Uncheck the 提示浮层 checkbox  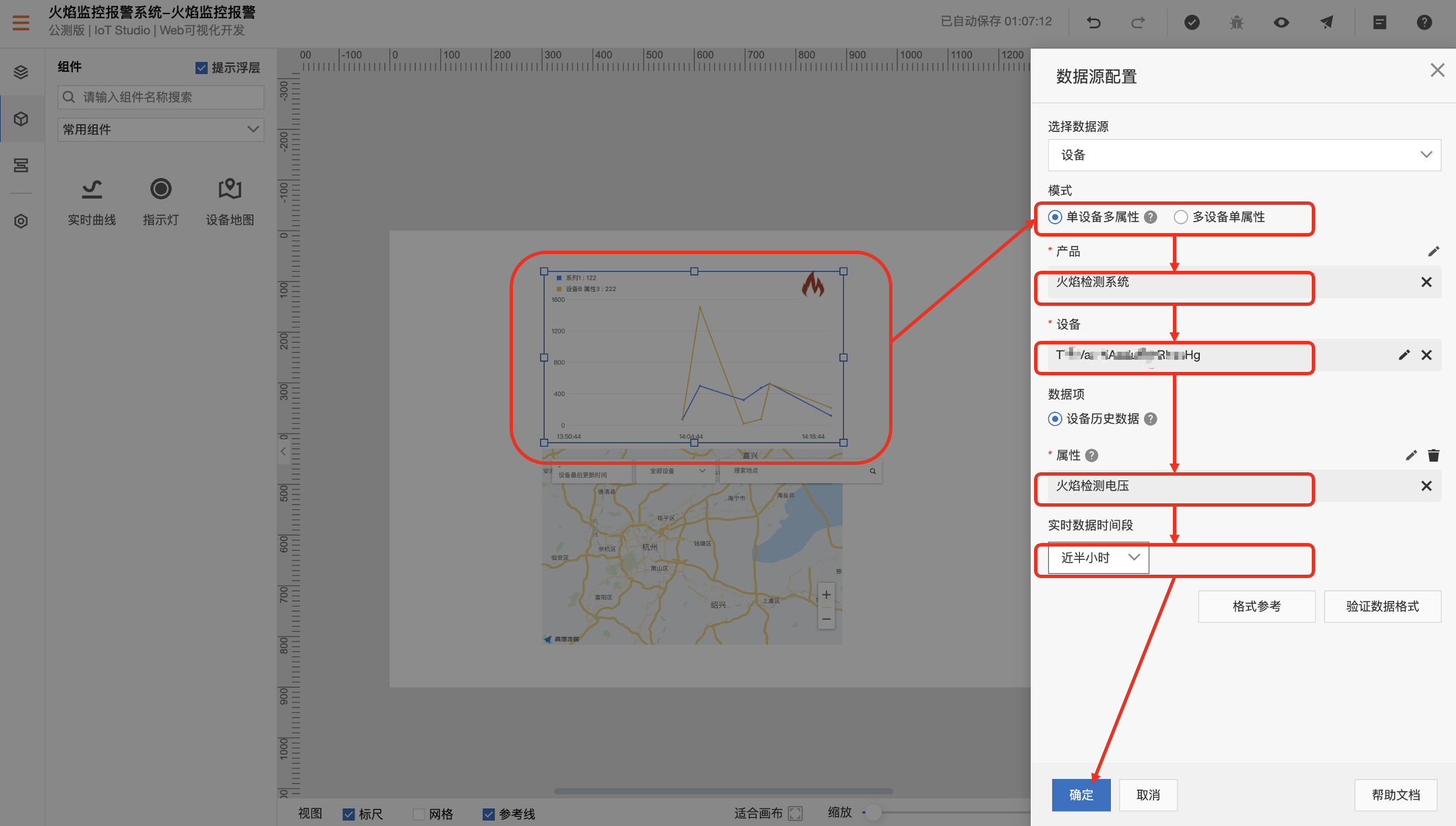201,68
